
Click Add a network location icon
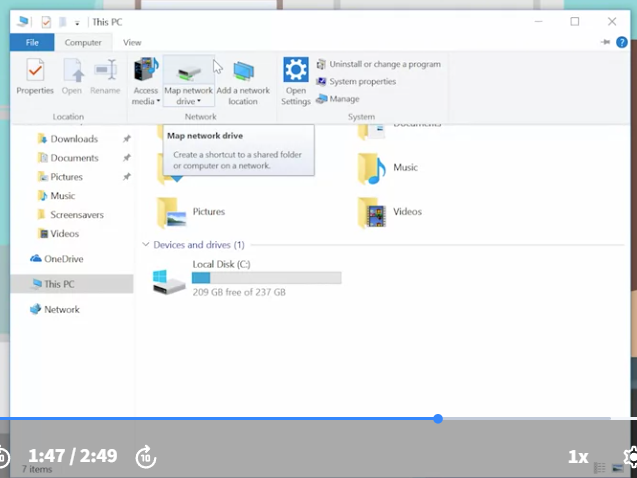coord(243,71)
